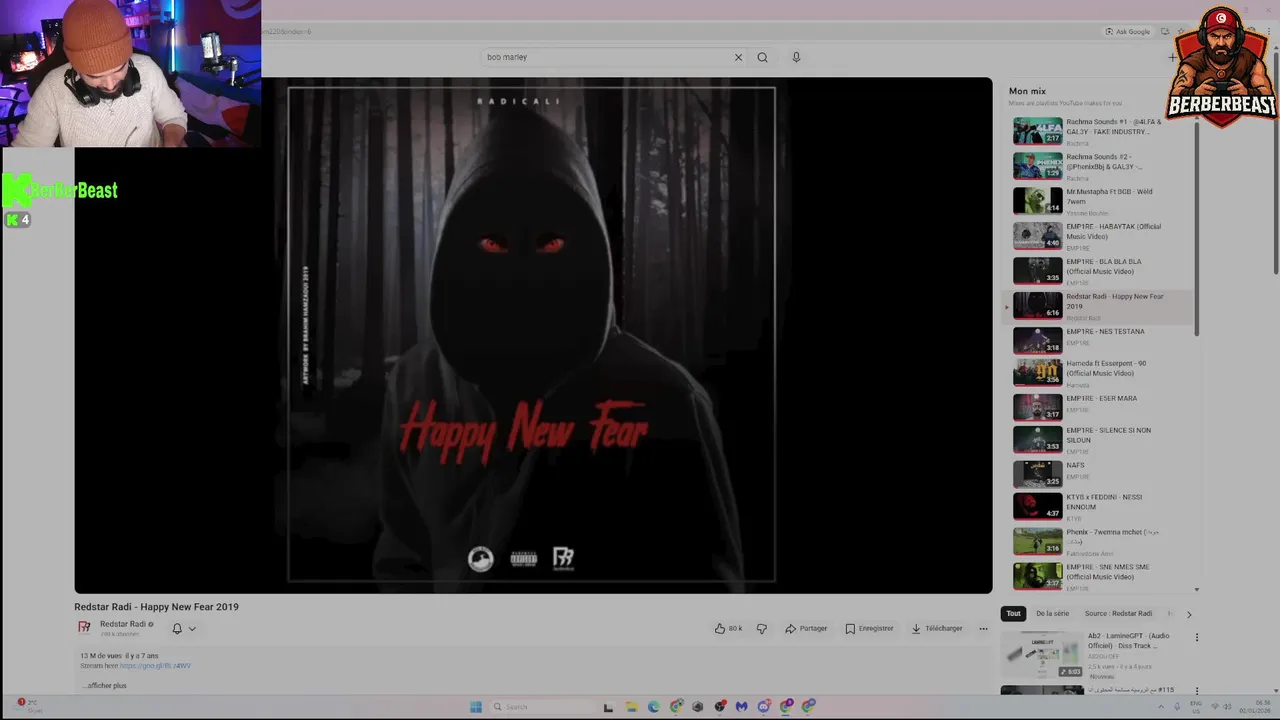Save the video with Enregistrer

tap(869, 629)
